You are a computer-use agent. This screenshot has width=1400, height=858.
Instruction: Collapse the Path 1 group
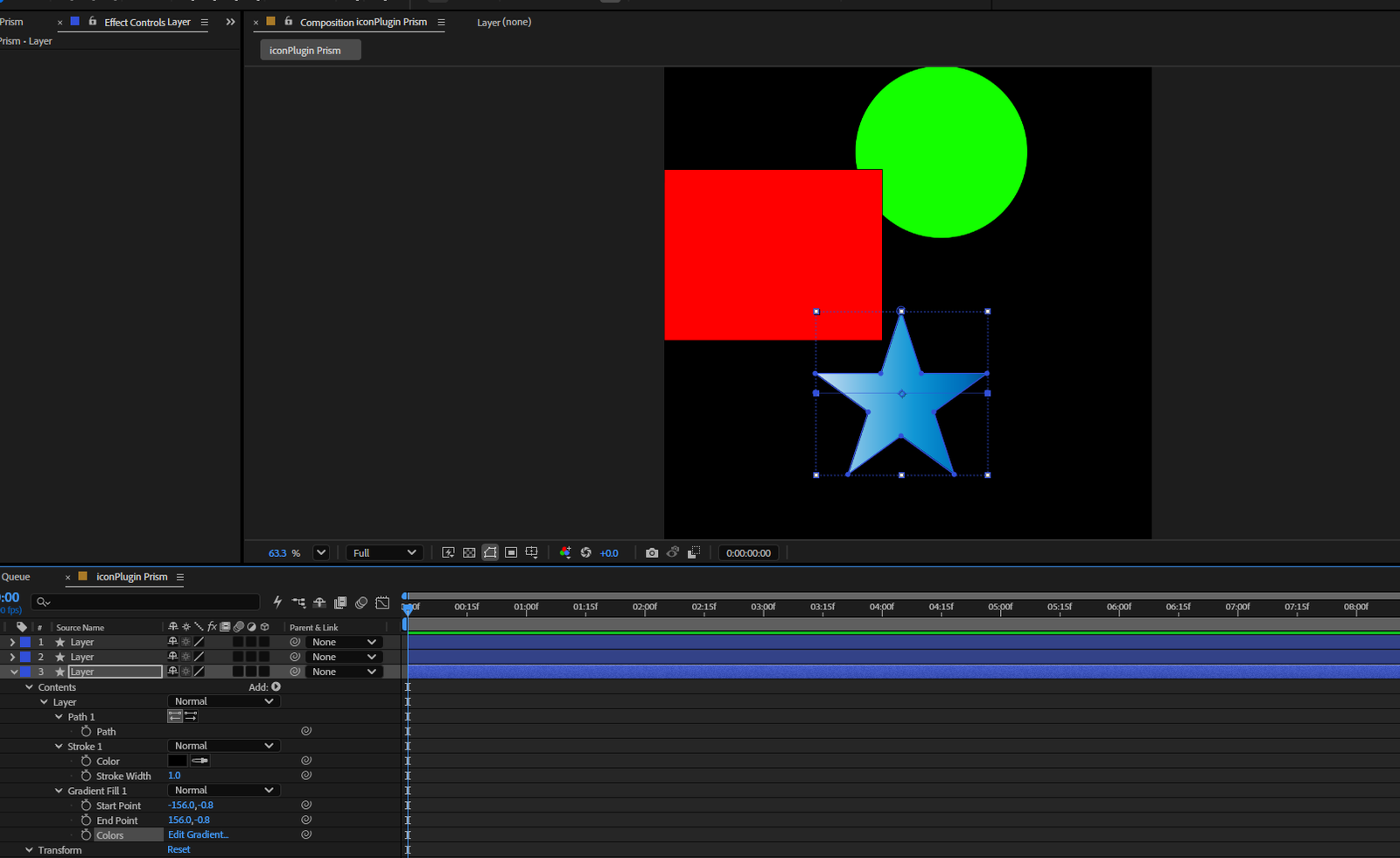pos(59,717)
